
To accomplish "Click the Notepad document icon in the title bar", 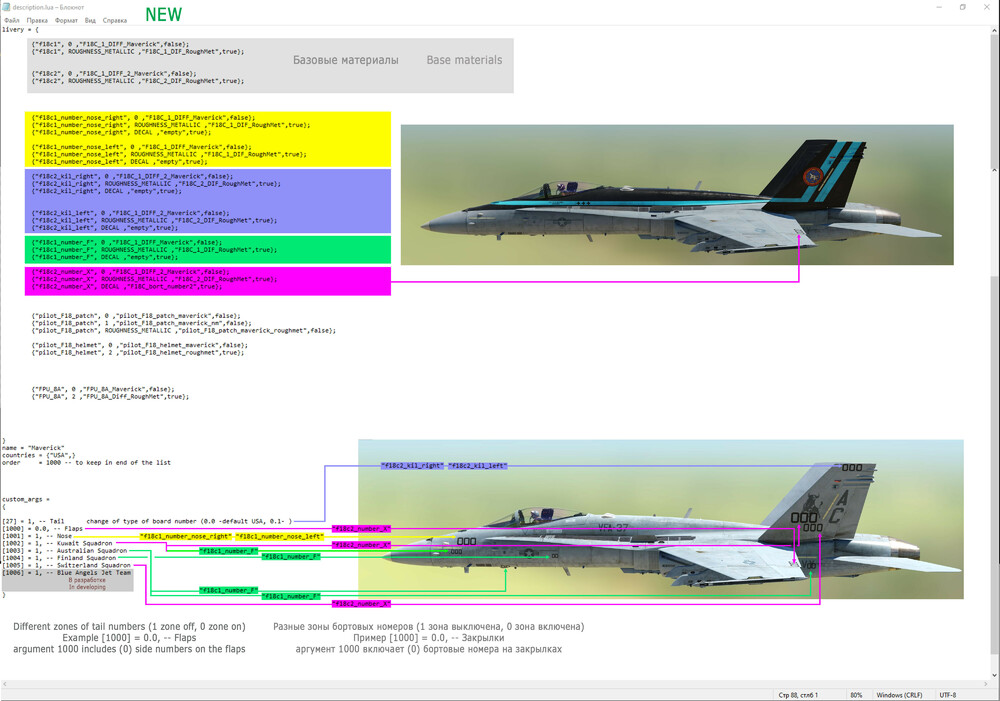I will (7, 6).
